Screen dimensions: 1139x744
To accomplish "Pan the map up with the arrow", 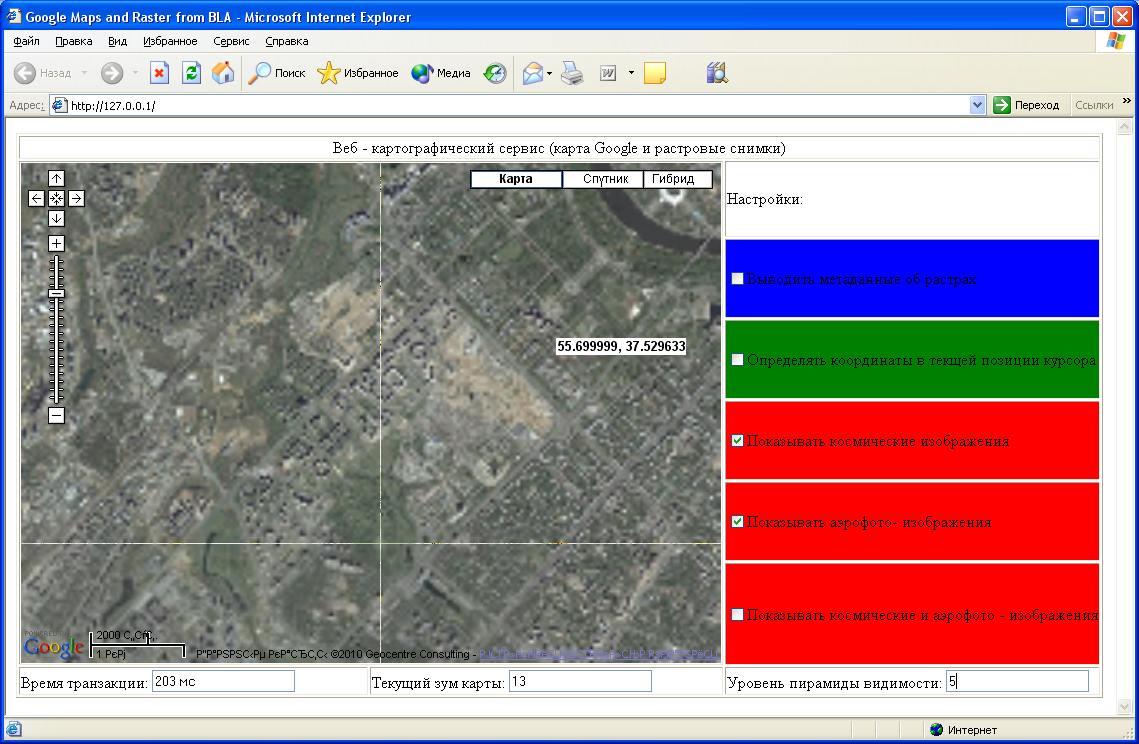I will tap(56, 179).
